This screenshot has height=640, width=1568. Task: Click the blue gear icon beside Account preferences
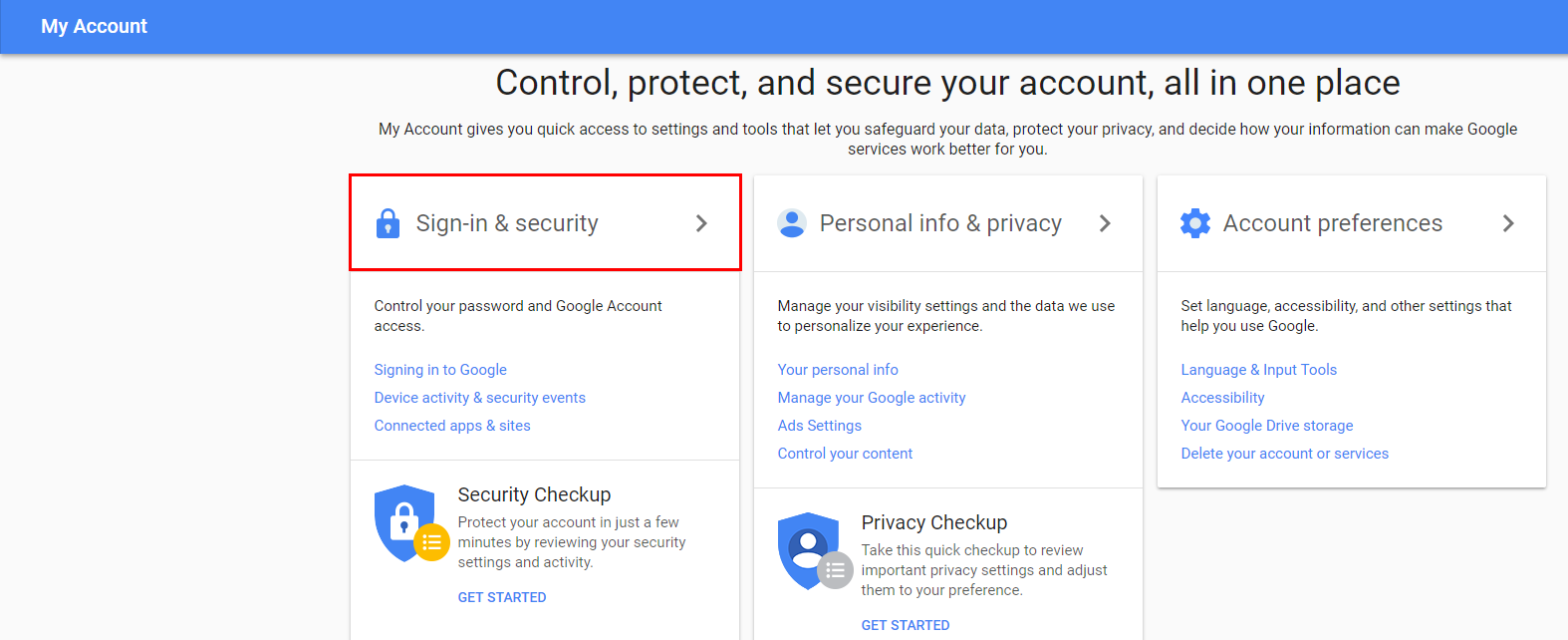click(x=1195, y=223)
